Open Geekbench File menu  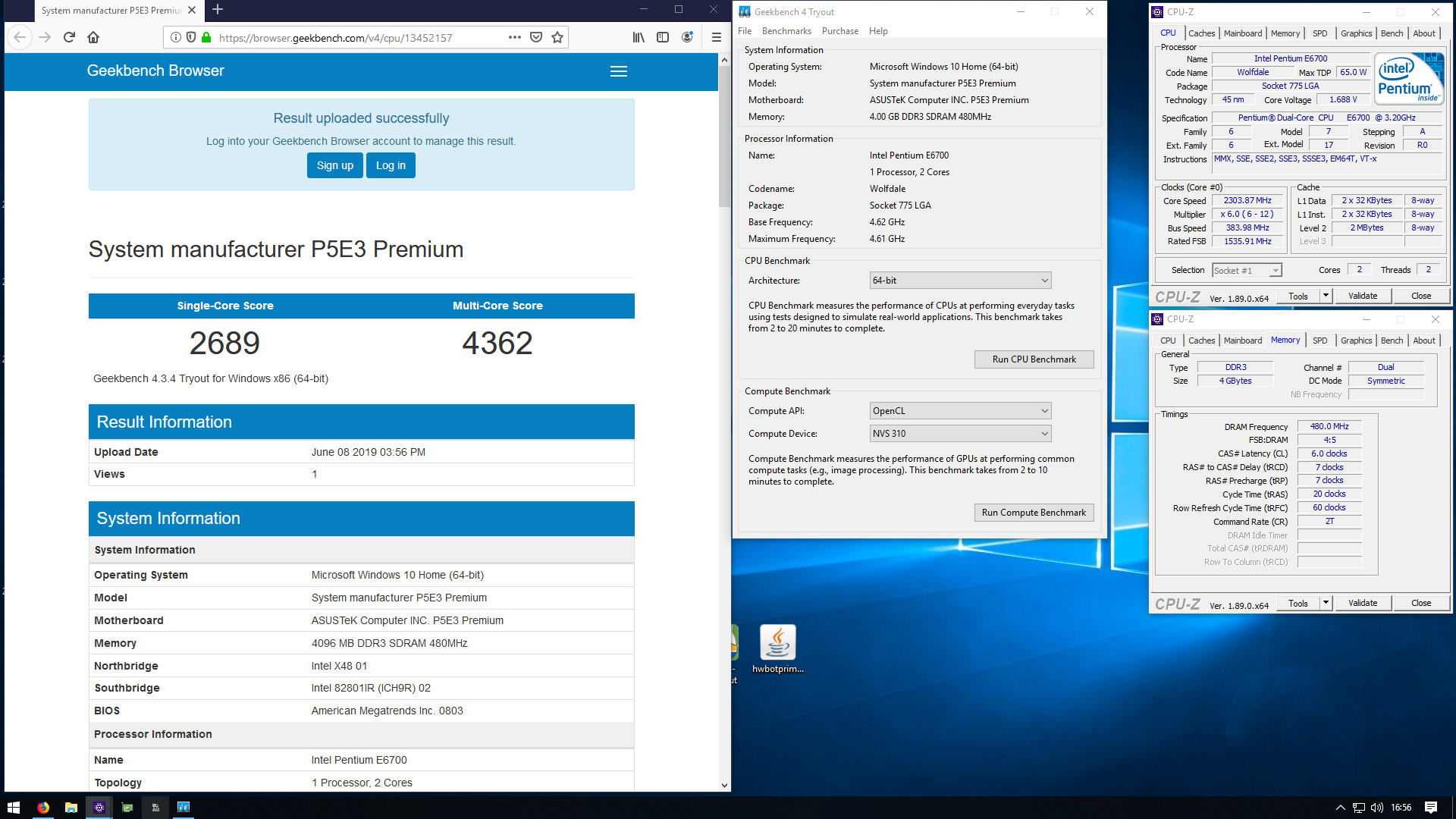click(x=745, y=31)
